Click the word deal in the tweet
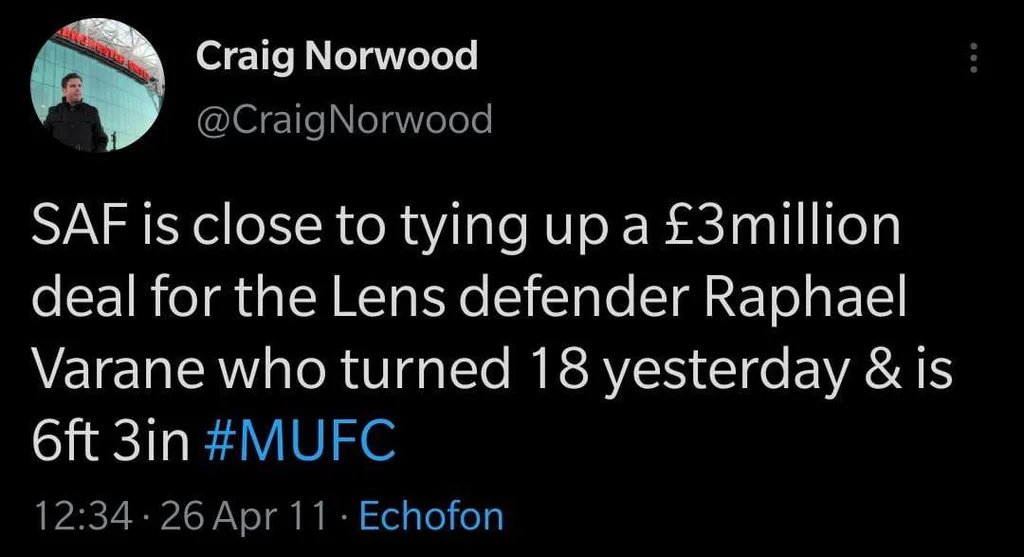Image resolution: width=1024 pixels, height=557 pixels. (83, 301)
